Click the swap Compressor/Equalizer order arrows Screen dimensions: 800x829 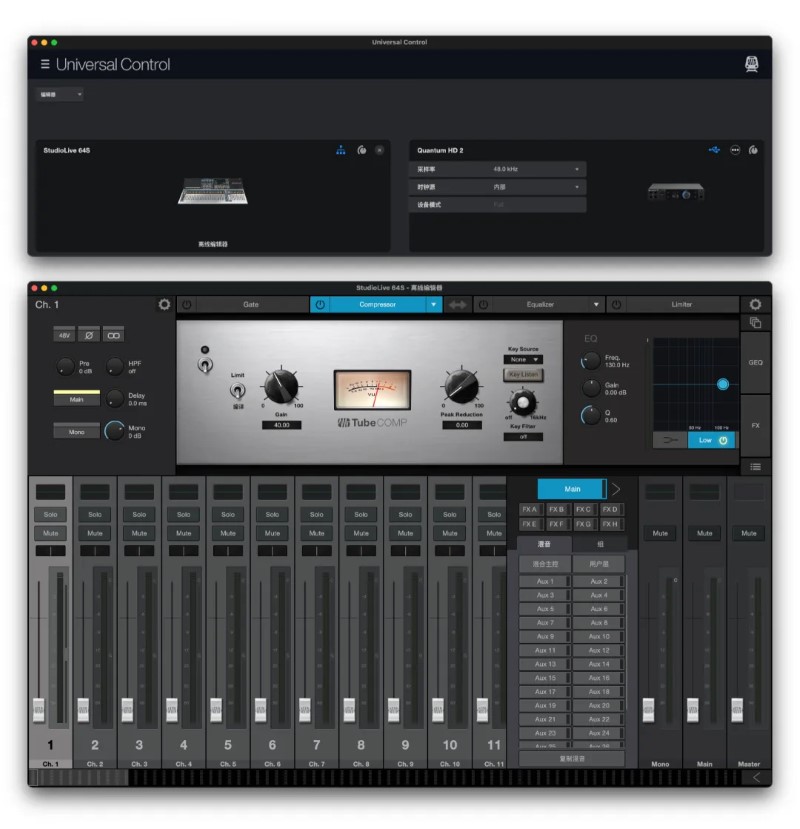click(x=458, y=305)
